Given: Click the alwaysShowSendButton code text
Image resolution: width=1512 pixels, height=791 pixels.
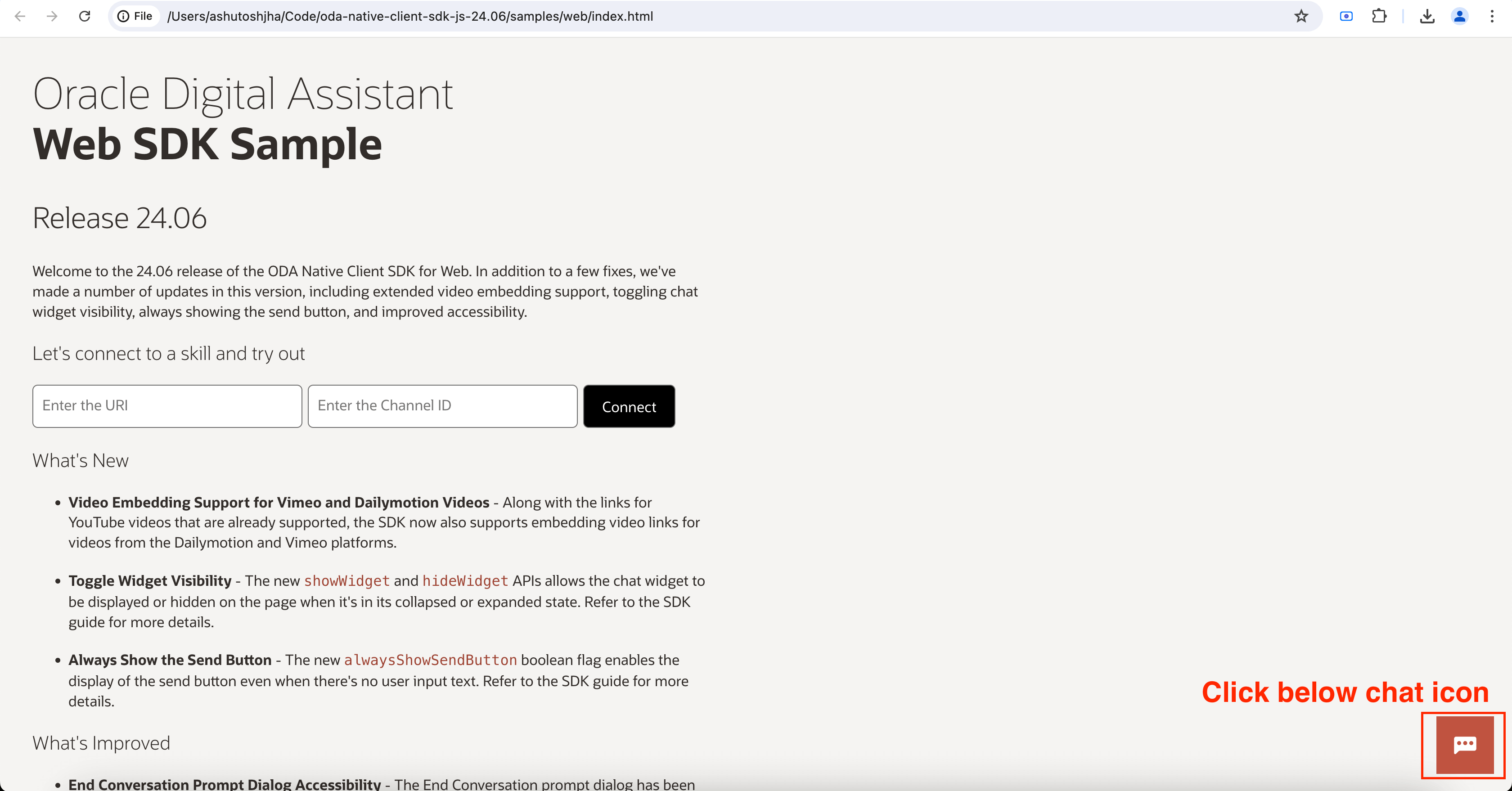Looking at the screenshot, I should coord(430,660).
